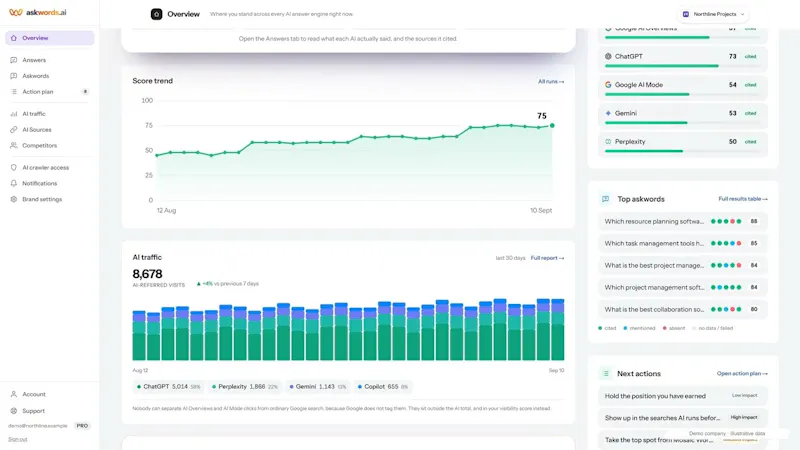Open the All runs link
Screen dimensions: 800x450
point(551,82)
